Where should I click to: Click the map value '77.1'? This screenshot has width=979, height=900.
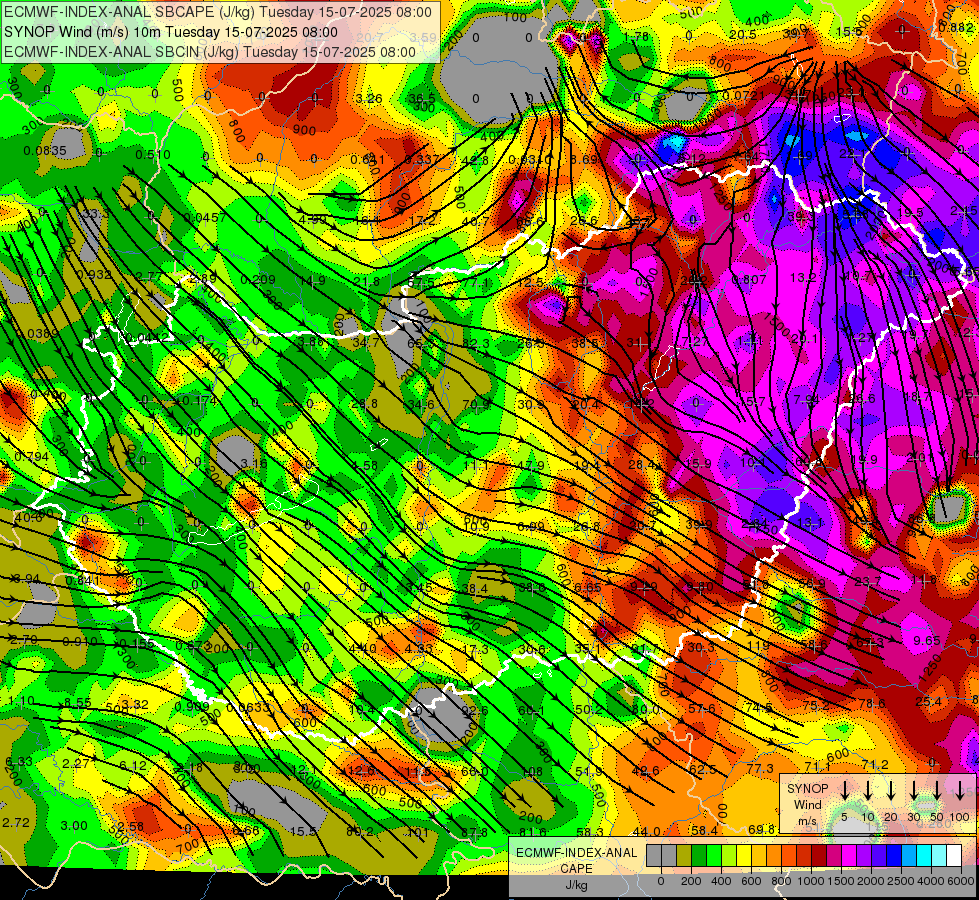point(476,282)
